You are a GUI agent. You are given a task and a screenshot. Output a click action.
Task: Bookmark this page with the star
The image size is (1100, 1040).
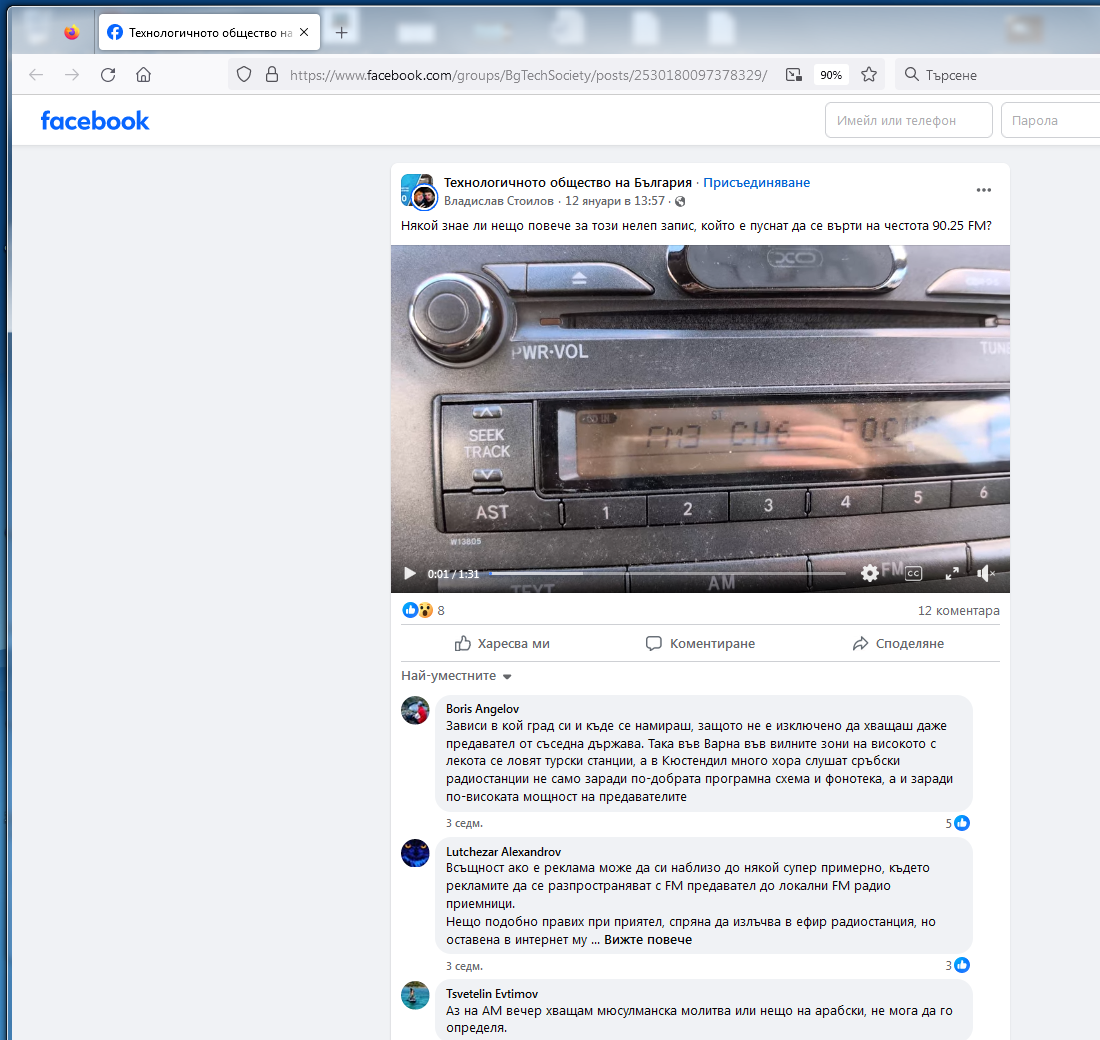pos(868,74)
